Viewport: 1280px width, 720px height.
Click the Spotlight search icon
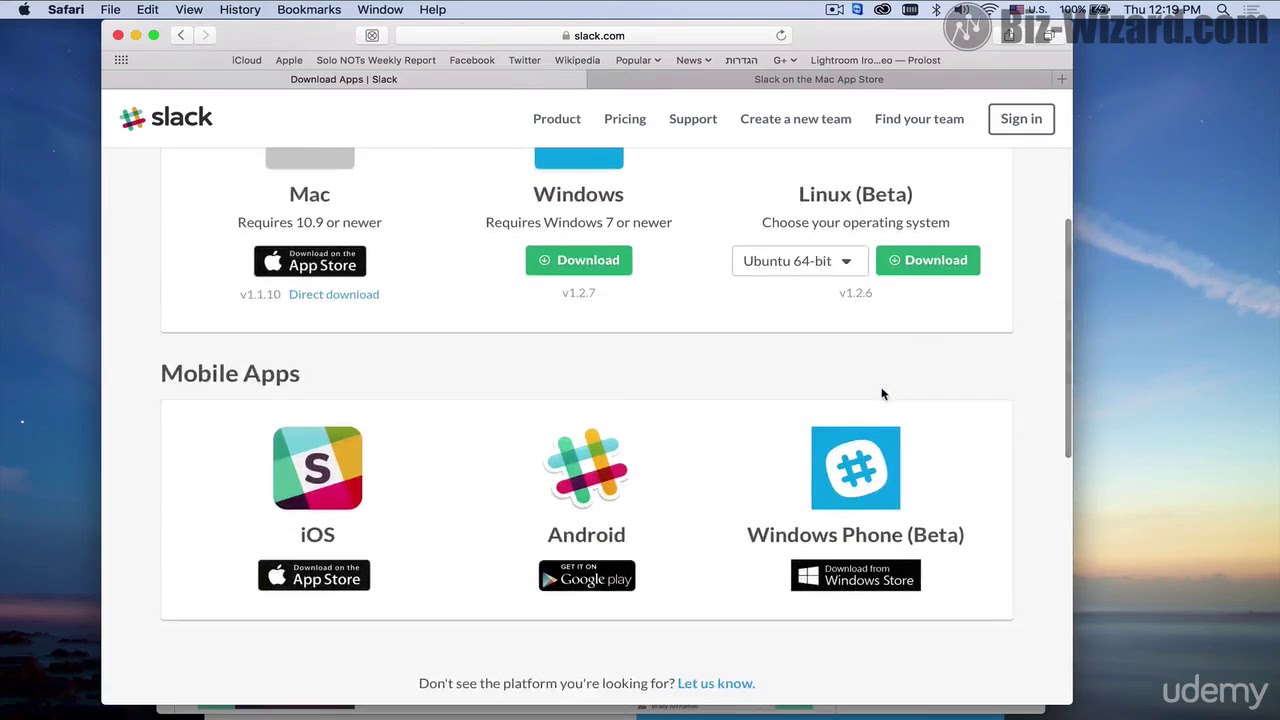[1223, 10]
